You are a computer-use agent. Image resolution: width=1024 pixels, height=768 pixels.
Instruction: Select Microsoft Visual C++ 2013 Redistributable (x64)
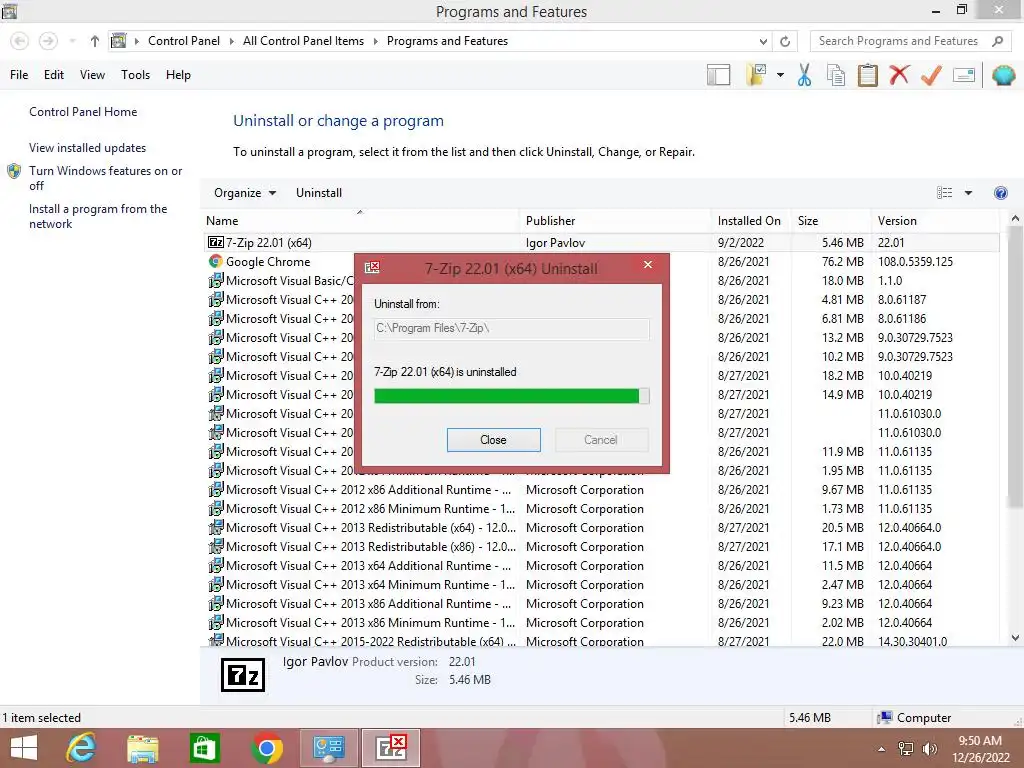click(x=601, y=528)
